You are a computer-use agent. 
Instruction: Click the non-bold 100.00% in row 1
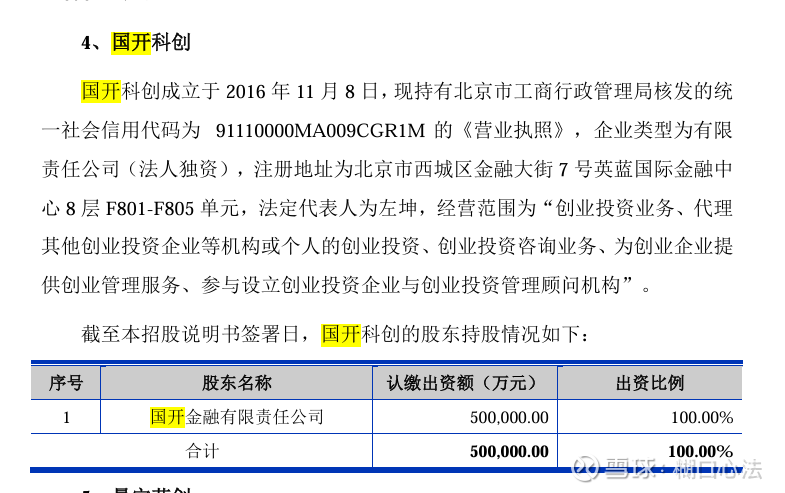702,417
